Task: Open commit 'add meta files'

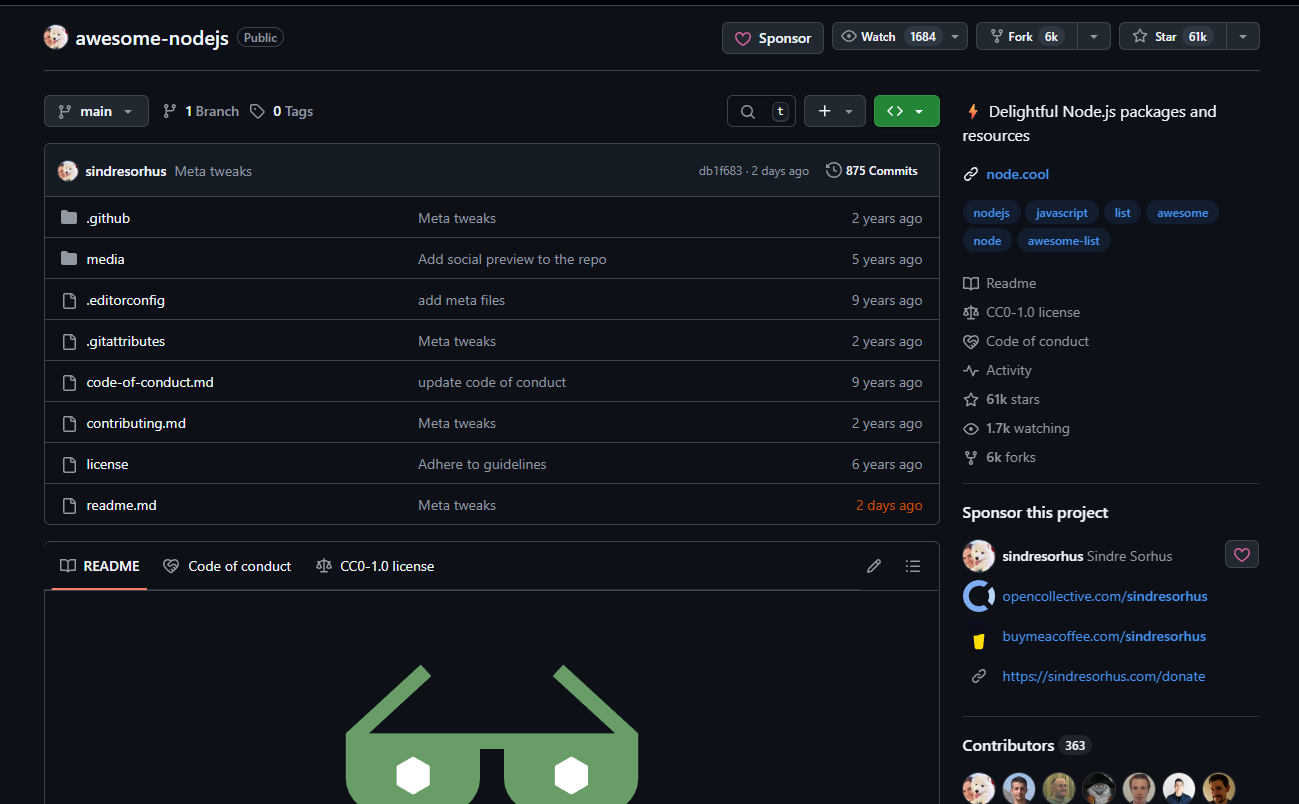Action: [x=461, y=300]
